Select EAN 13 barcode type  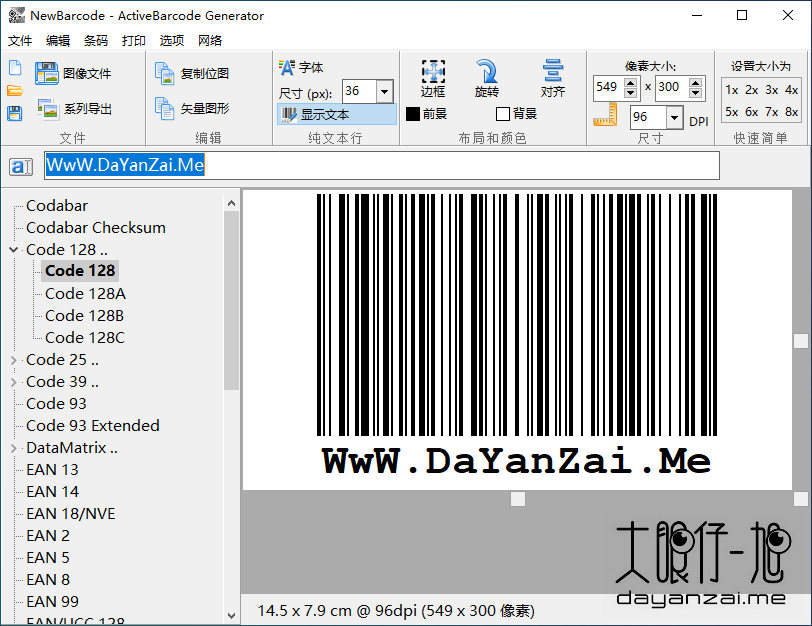[x=52, y=470]
